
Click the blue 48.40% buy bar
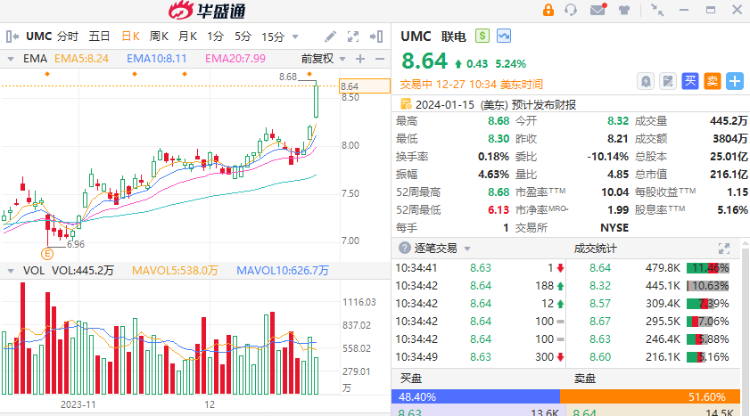point(475,396)
